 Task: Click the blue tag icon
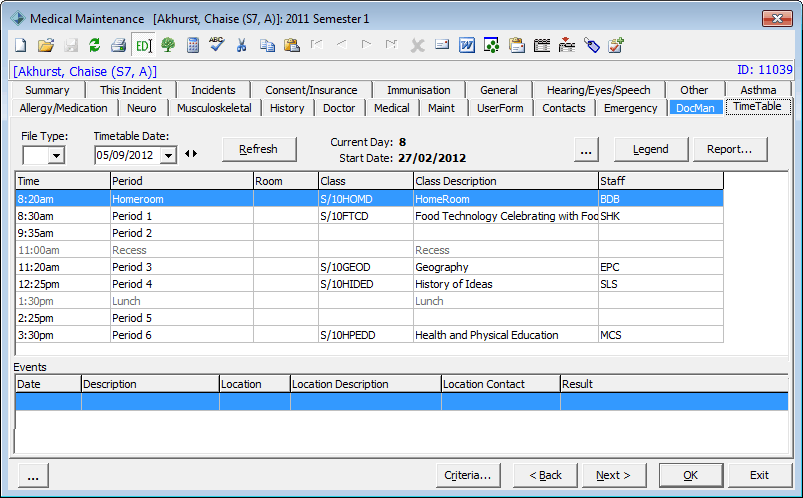(x=591, y=45)
